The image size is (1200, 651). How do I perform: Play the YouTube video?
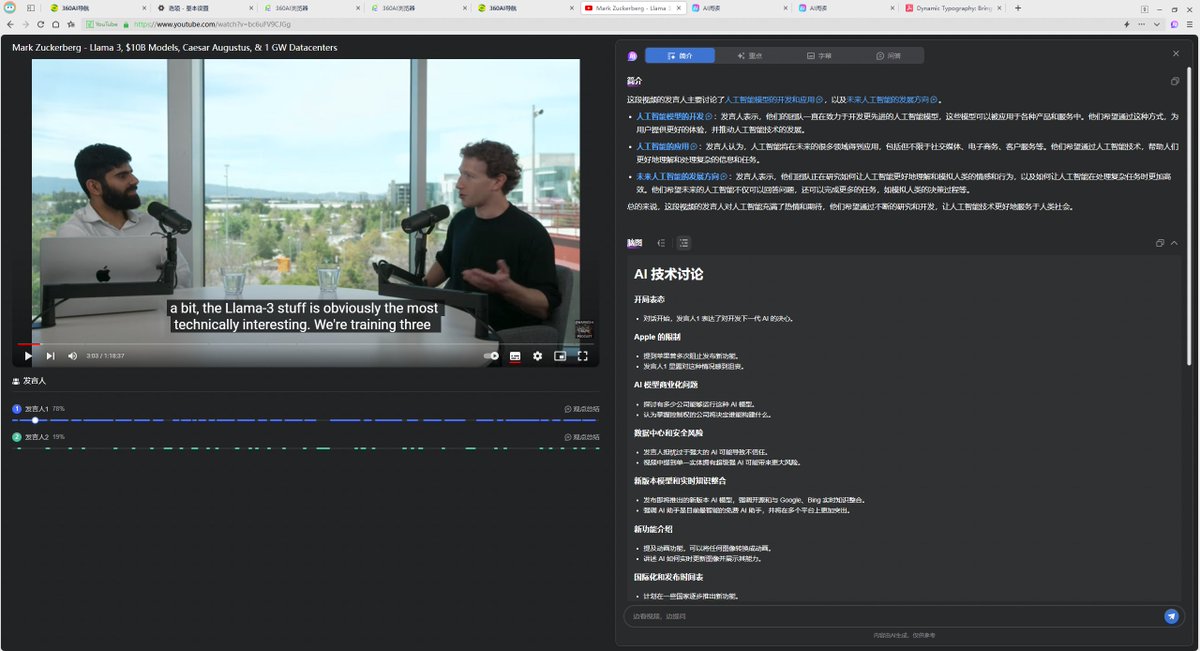click(28, 356)
